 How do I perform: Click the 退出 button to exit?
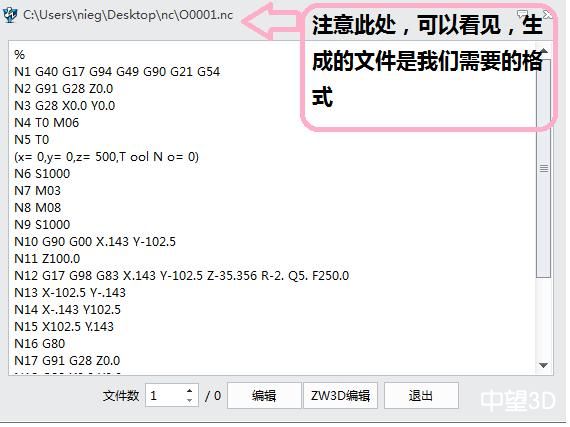pyautogui.click(x=421, y=395)
